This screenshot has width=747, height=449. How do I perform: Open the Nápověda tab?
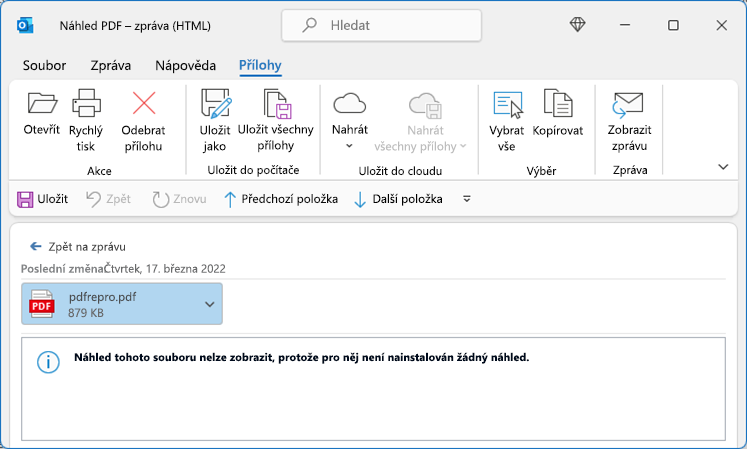pos(185,65)
